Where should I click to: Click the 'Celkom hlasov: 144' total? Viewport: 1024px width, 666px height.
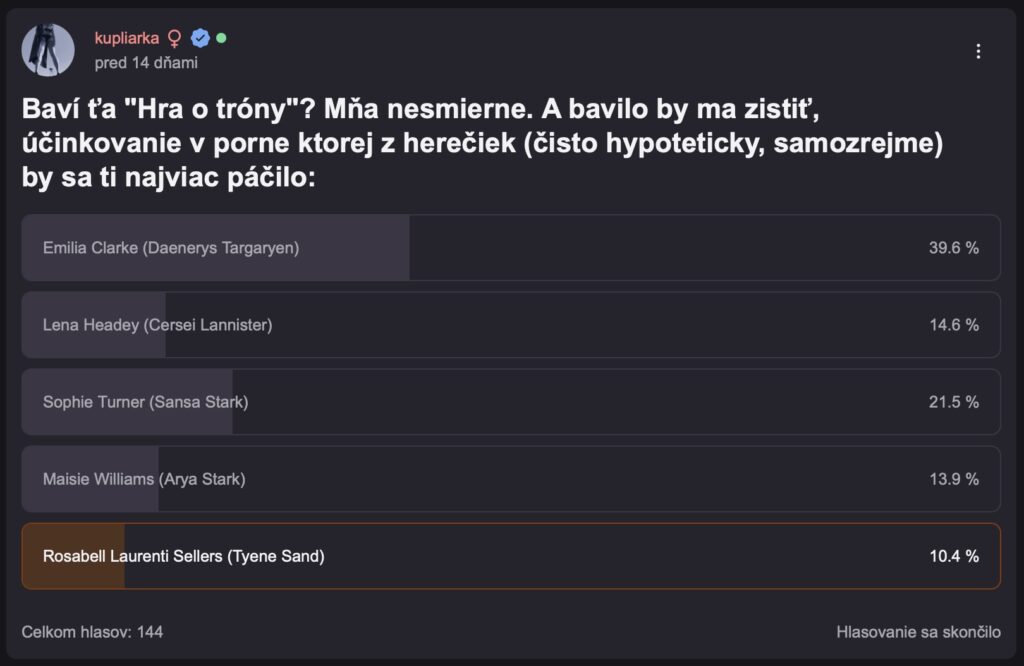pos(92,632)
